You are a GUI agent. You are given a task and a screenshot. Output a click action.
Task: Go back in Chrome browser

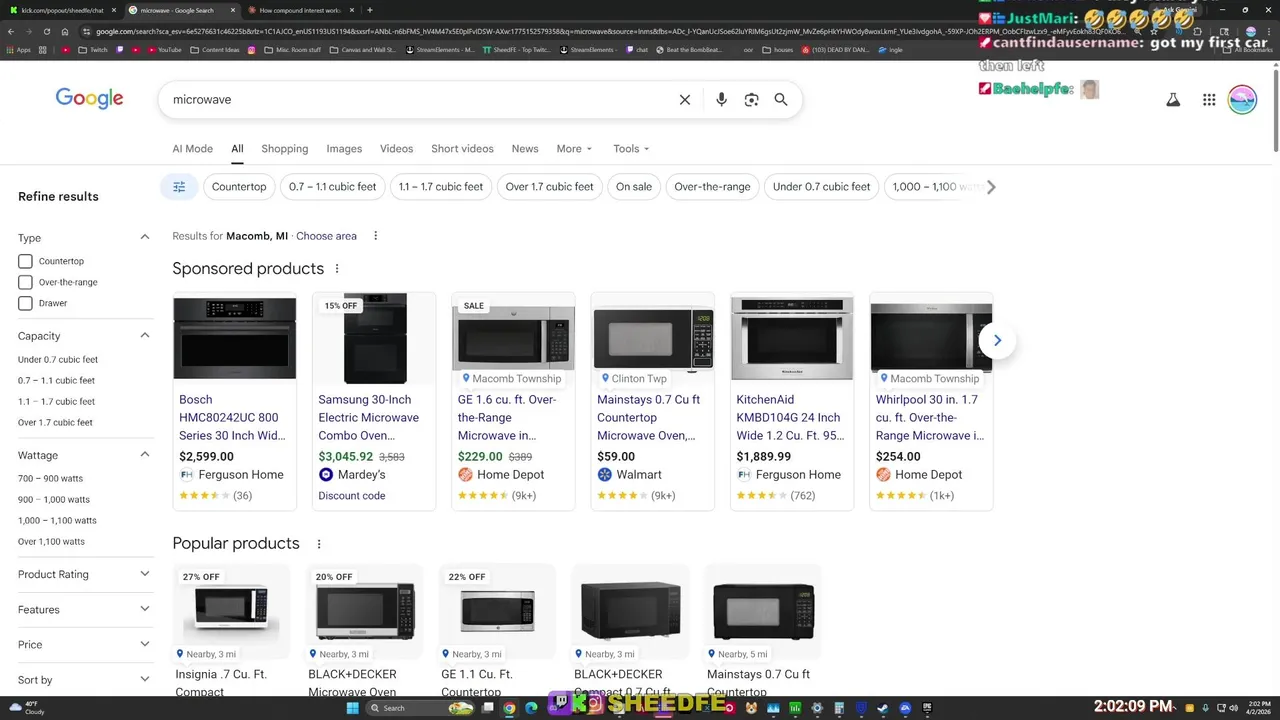[10, 31]
